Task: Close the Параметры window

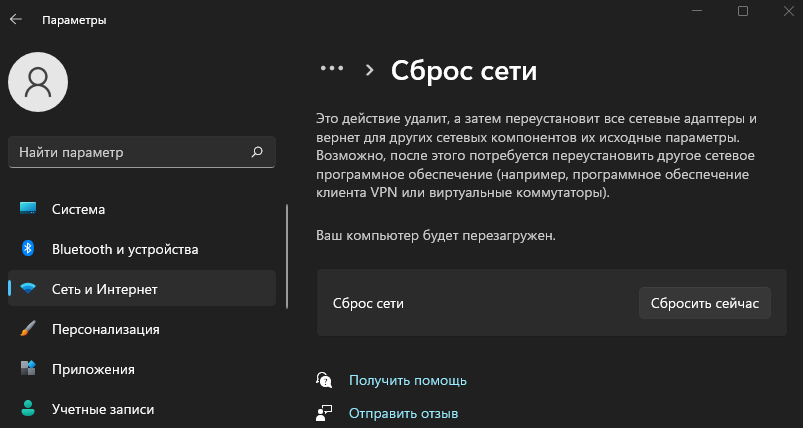Action: (x=789, y=11)
